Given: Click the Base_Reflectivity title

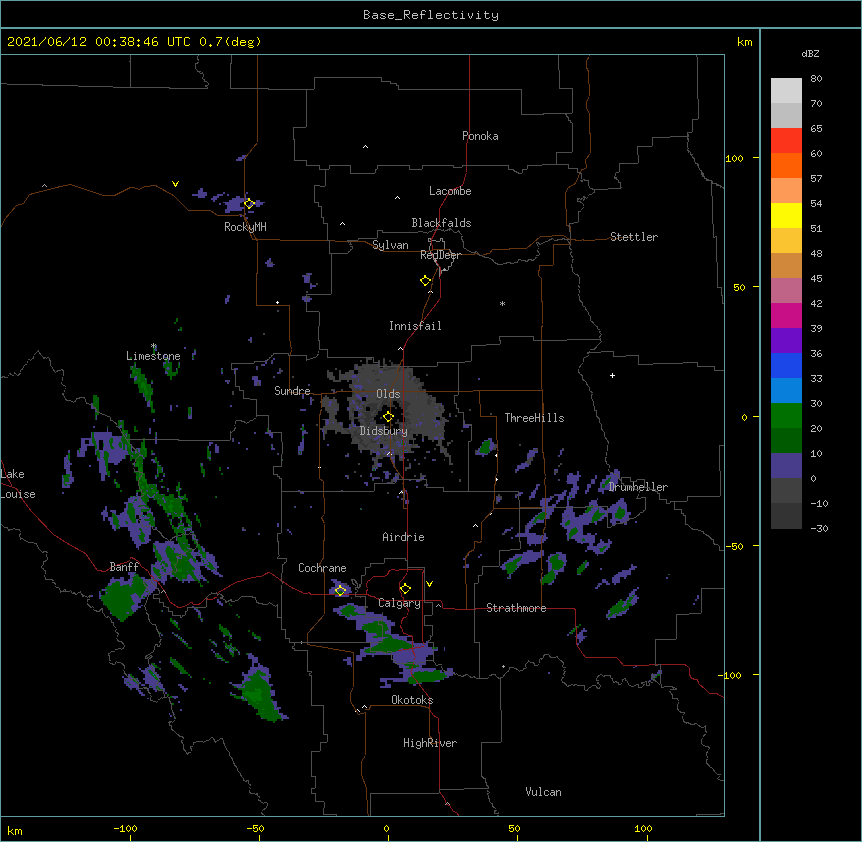Looking at the screenshot, I should click(x=431, y=15).
